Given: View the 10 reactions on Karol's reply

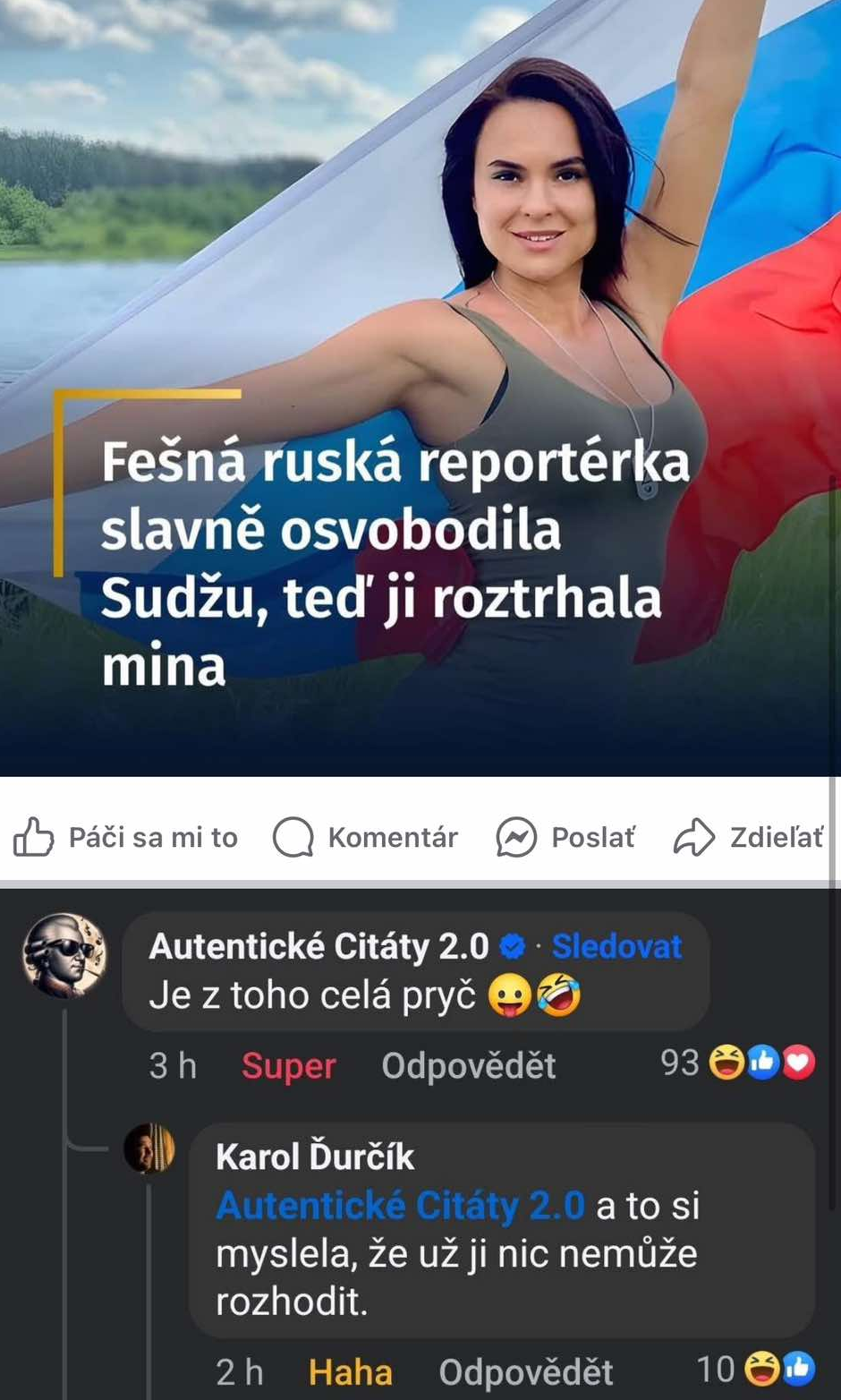Looking at the screenshot, I should [779, 1369].
